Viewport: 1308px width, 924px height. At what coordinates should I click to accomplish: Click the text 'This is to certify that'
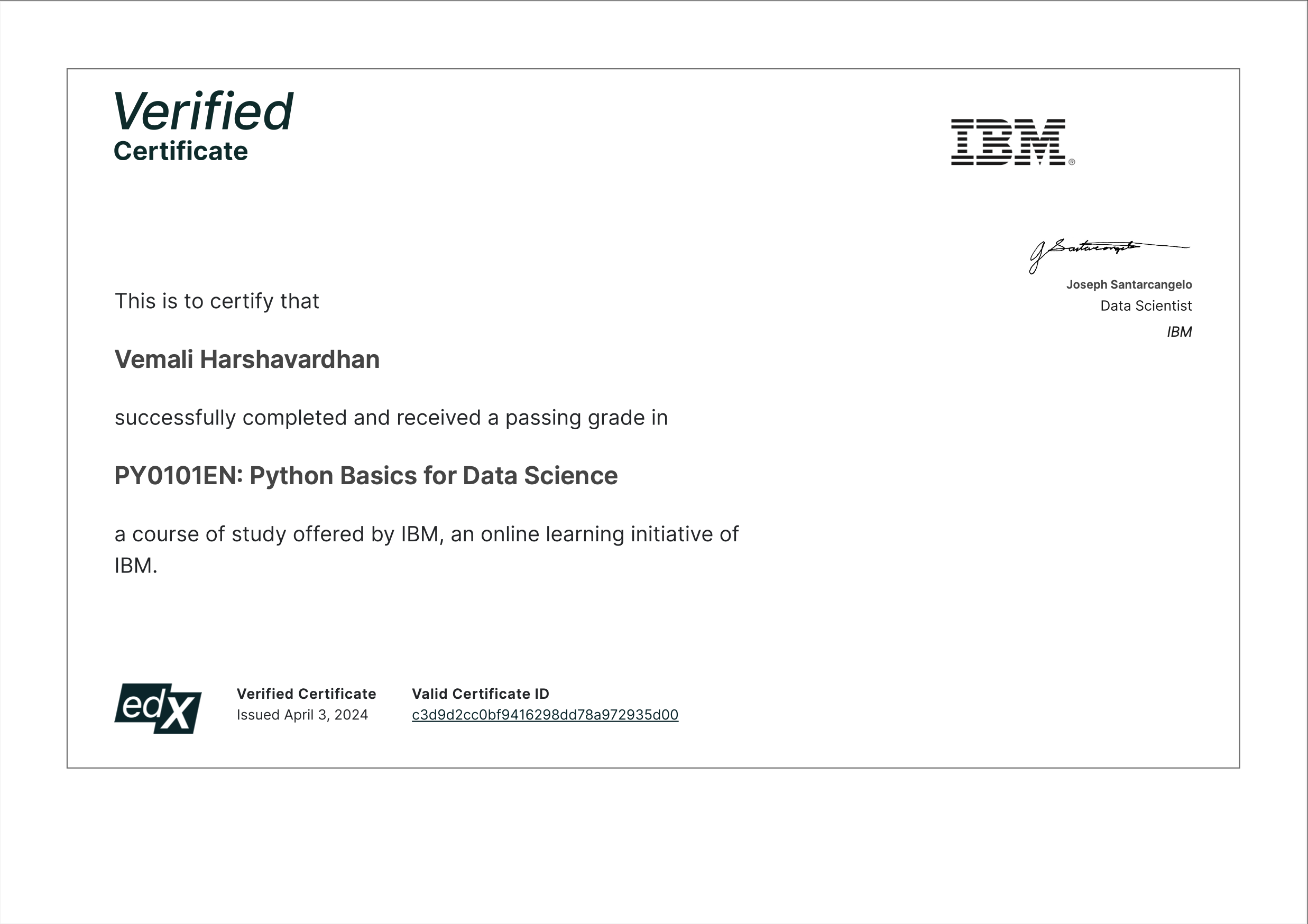tap(216, 301)
